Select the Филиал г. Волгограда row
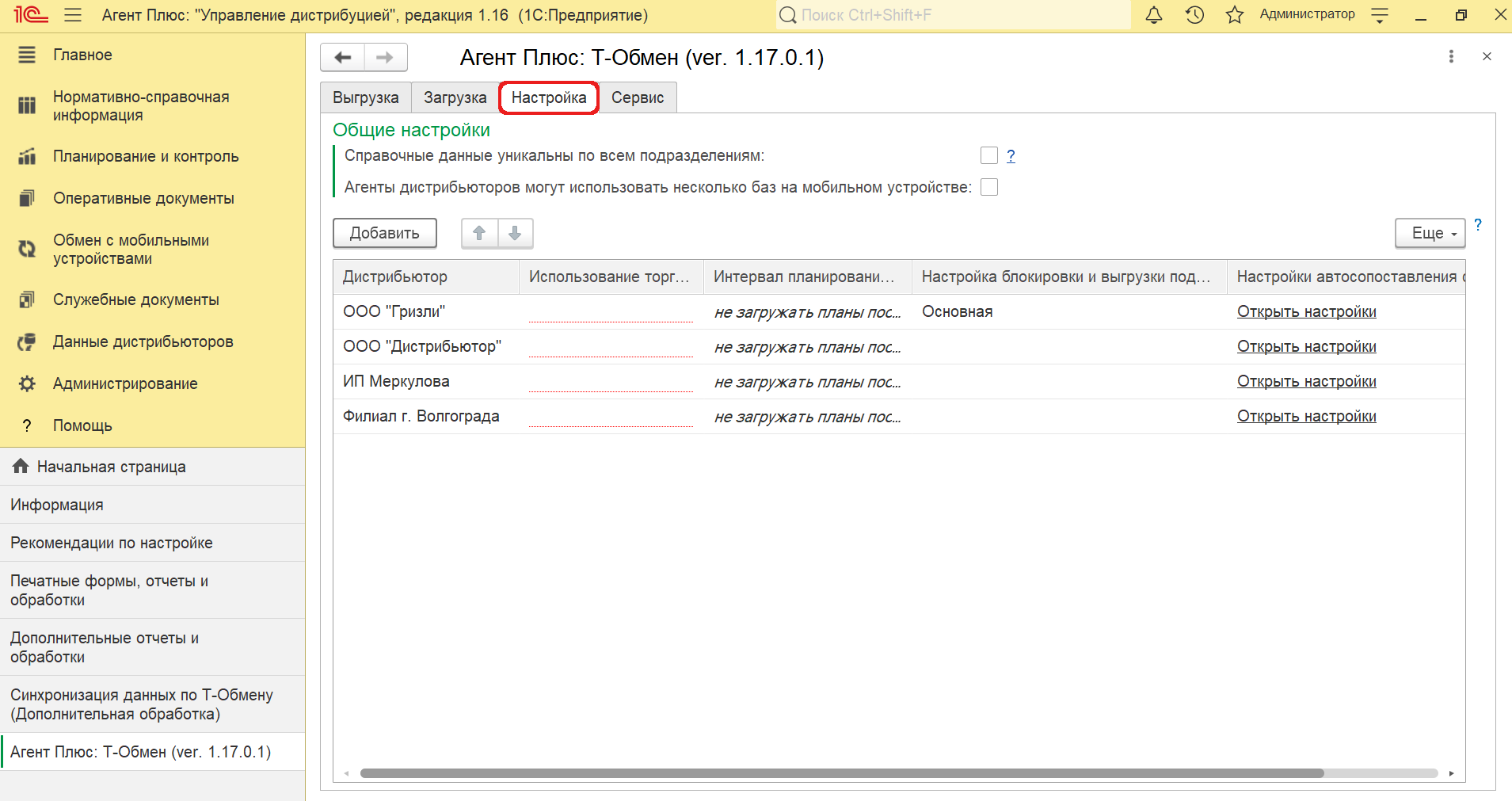 click(x=899, y=416)
